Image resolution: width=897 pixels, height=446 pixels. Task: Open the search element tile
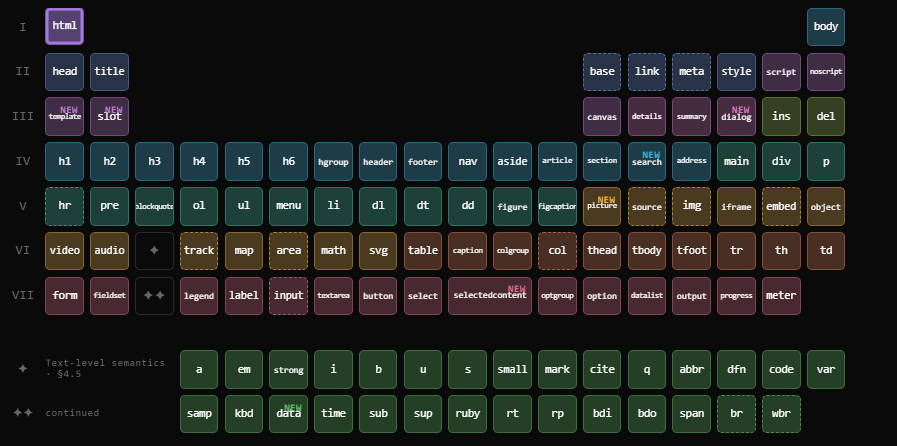click(x=647, y=162)
